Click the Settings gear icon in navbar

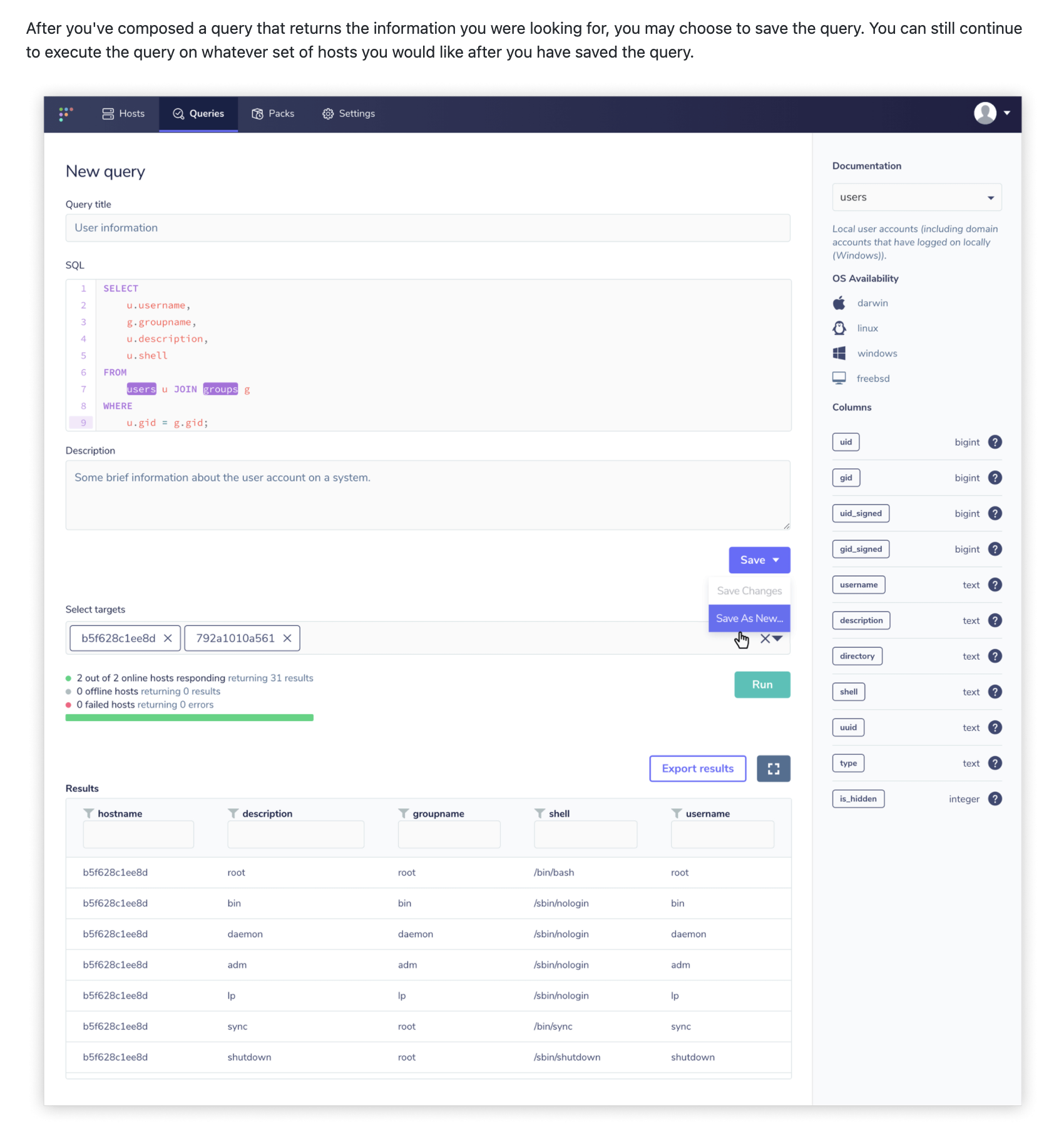[328, 113]
